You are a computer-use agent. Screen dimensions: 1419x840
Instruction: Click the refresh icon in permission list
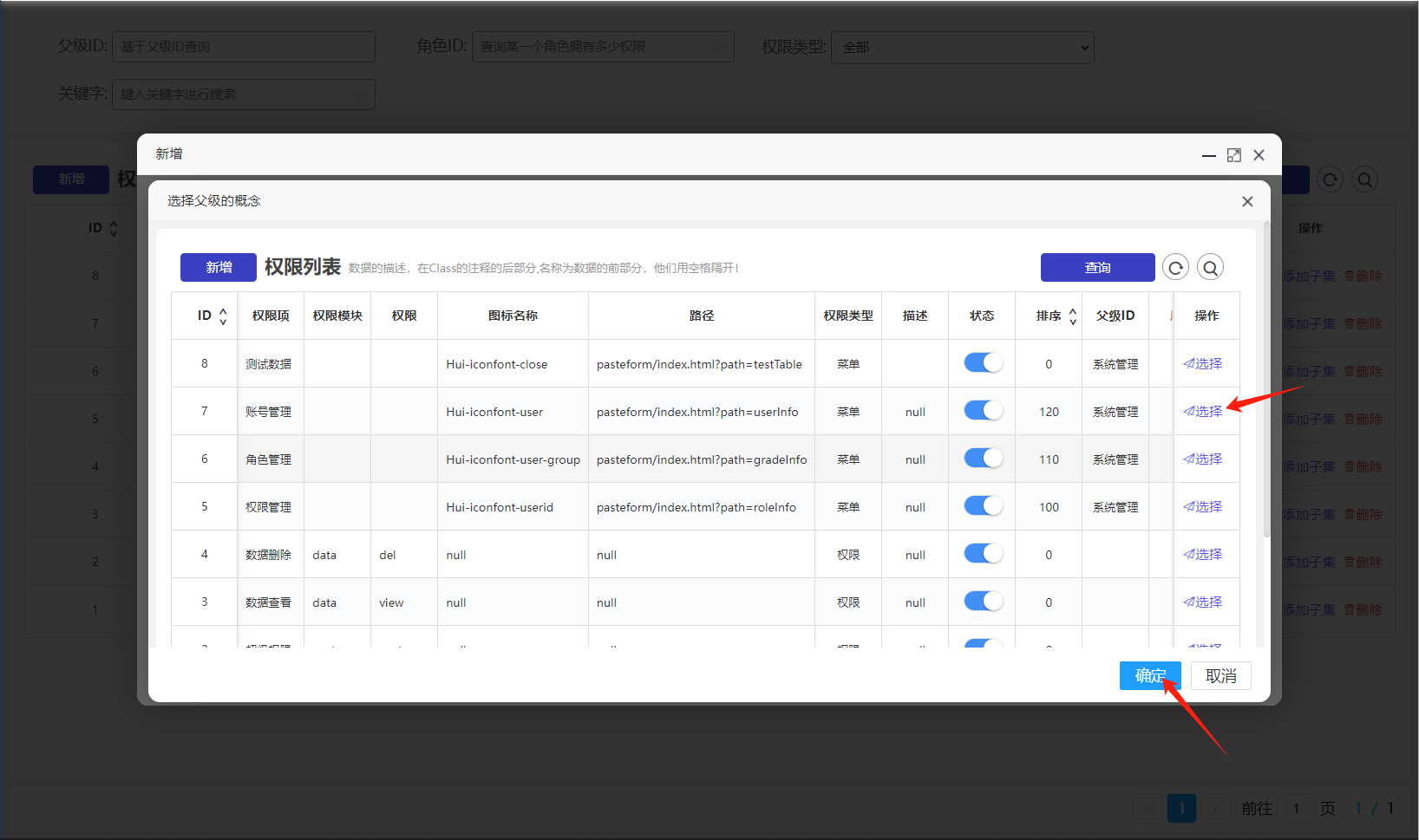click(1175, 268)
